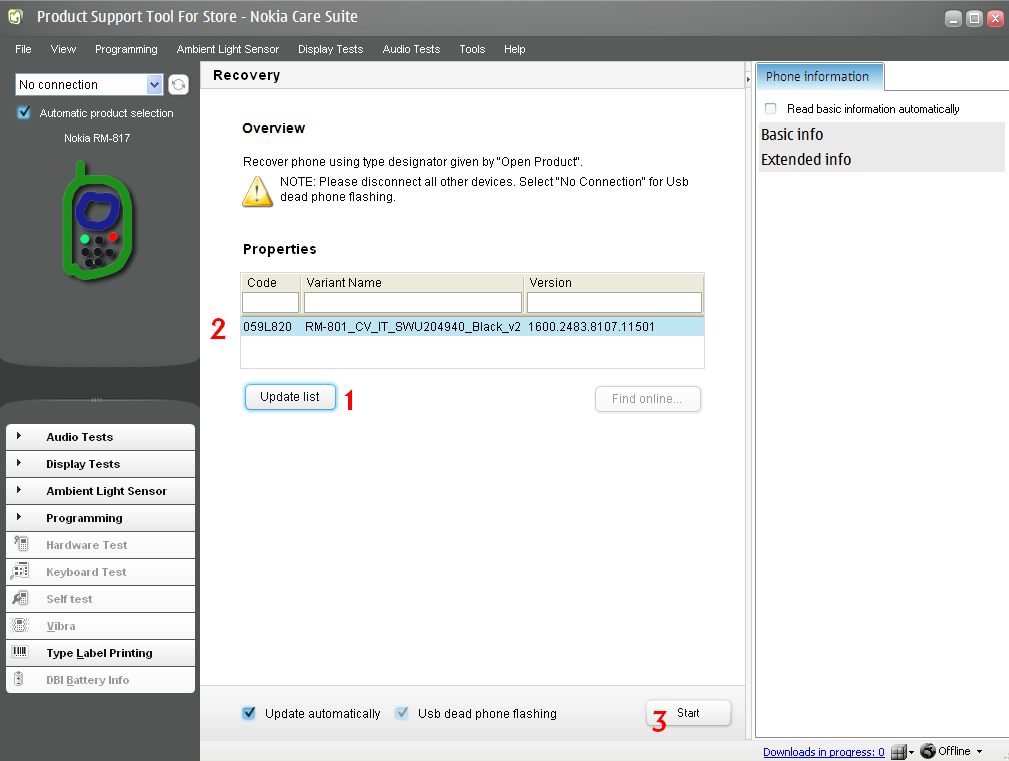Click the Variant Name filter field
This screenshot has height=761, width=1009.
(412, 302)
